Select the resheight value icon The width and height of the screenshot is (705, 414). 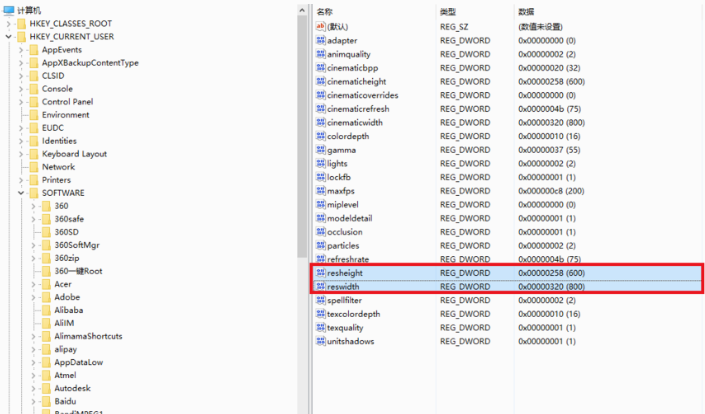[x=321, y=273]
